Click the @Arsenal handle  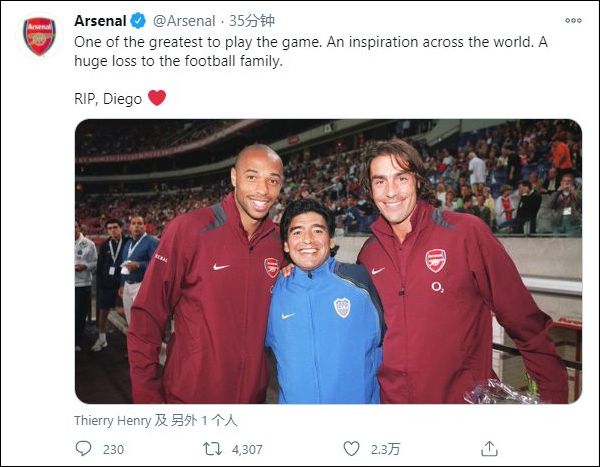point(184,21)
